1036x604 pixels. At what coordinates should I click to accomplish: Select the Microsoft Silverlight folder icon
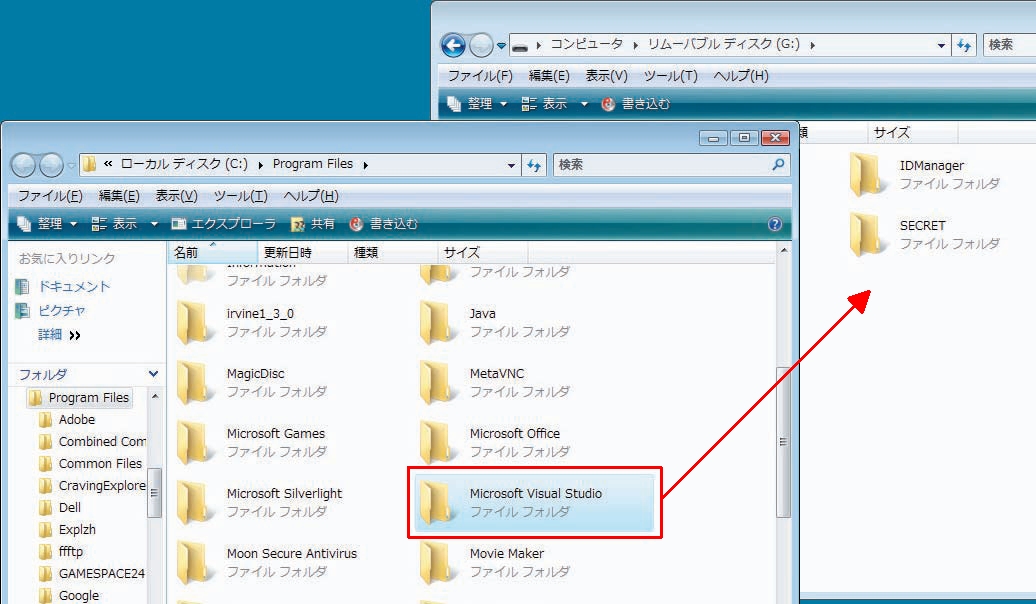coord(194,502)
